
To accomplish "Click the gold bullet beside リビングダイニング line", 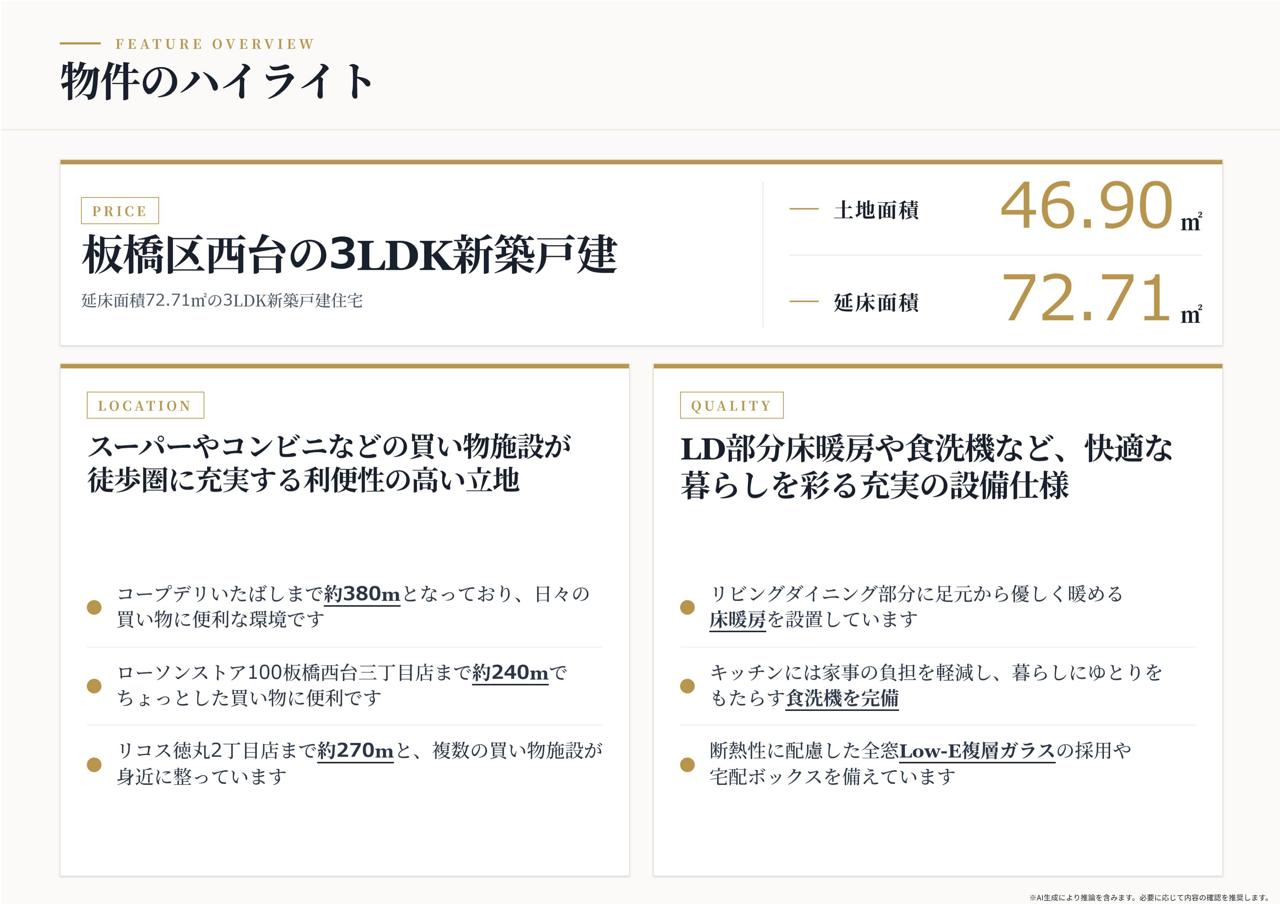I will tap(687, 607).
